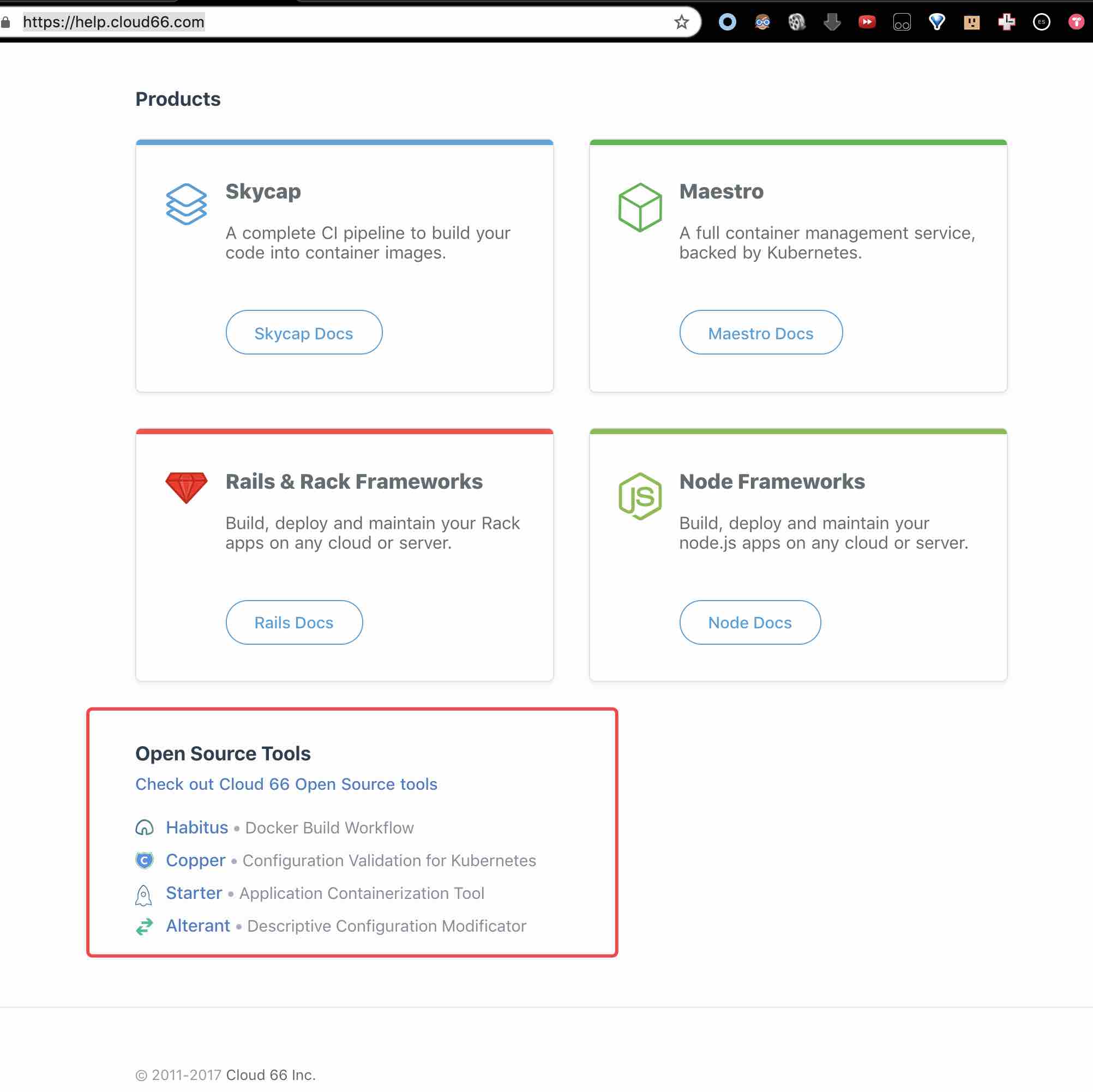Open Rails Docs

pyautogui.click(x=293, y=622)
